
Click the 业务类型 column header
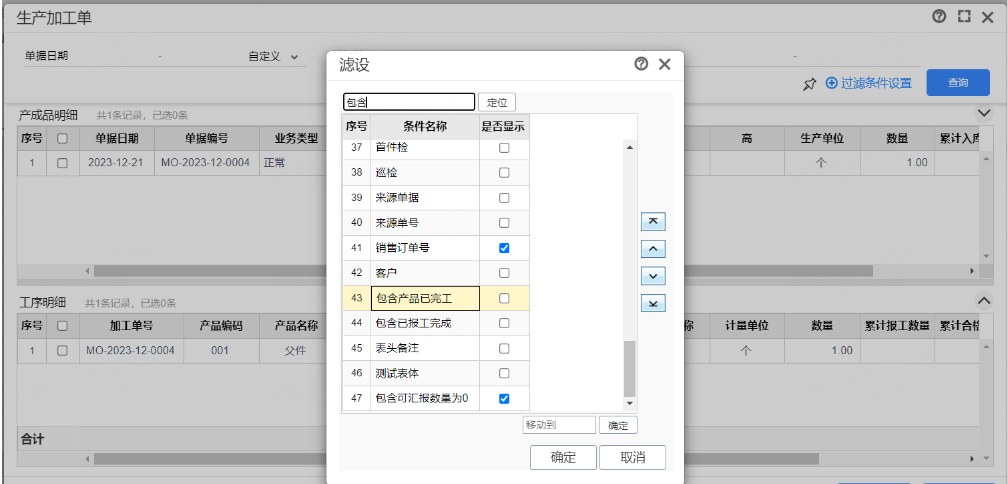pyautogui.click(x=297, y=138)
